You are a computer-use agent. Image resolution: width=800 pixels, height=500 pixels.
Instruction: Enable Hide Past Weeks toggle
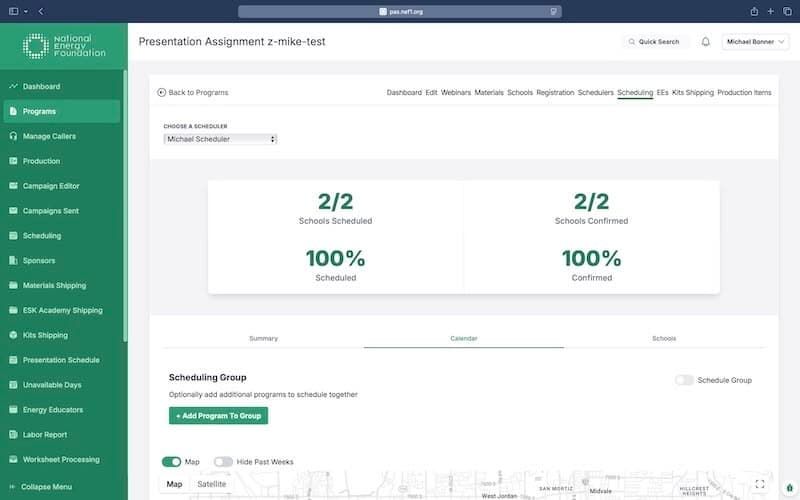pyautogui.click(x=223, y=462)
